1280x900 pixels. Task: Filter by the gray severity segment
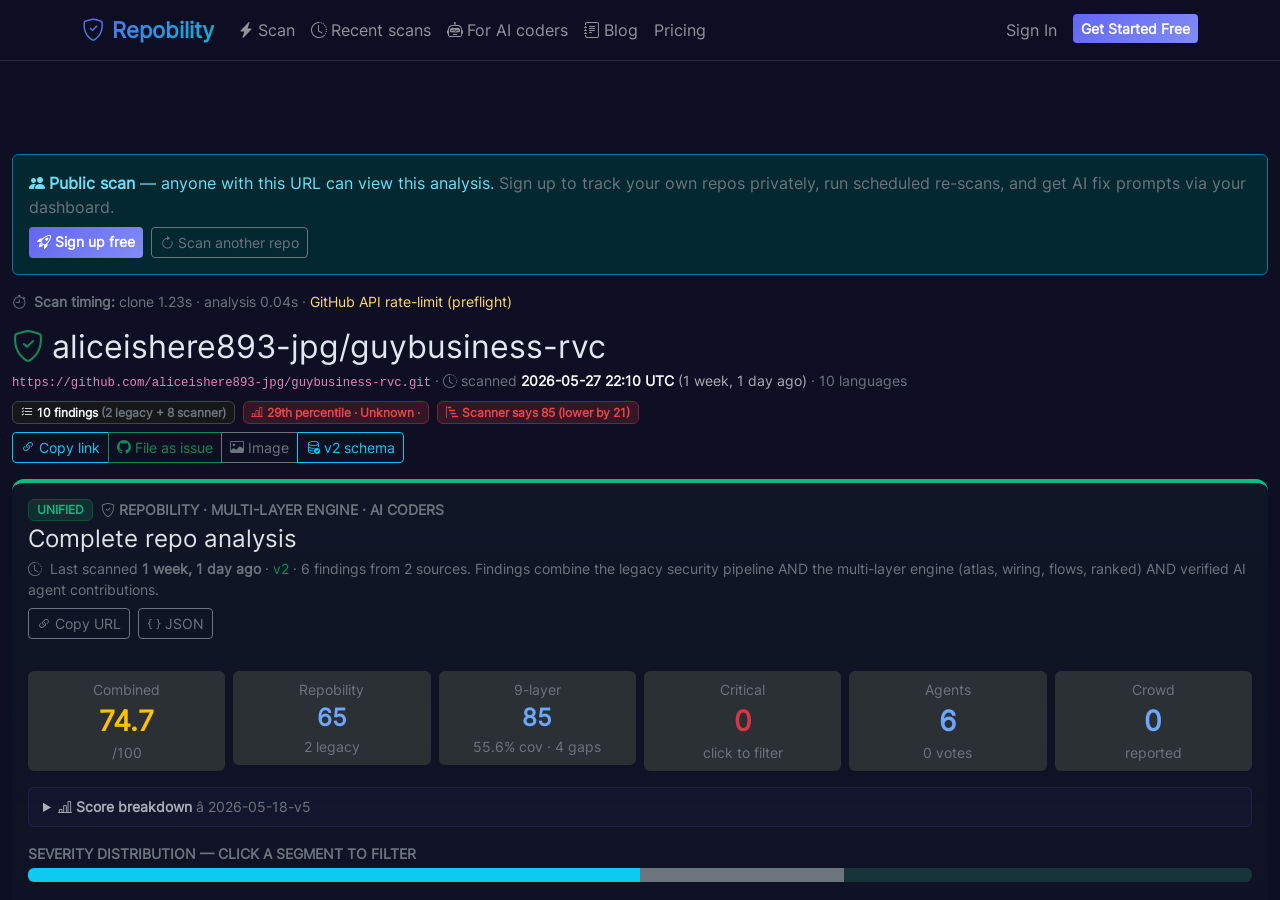(742, 875)
